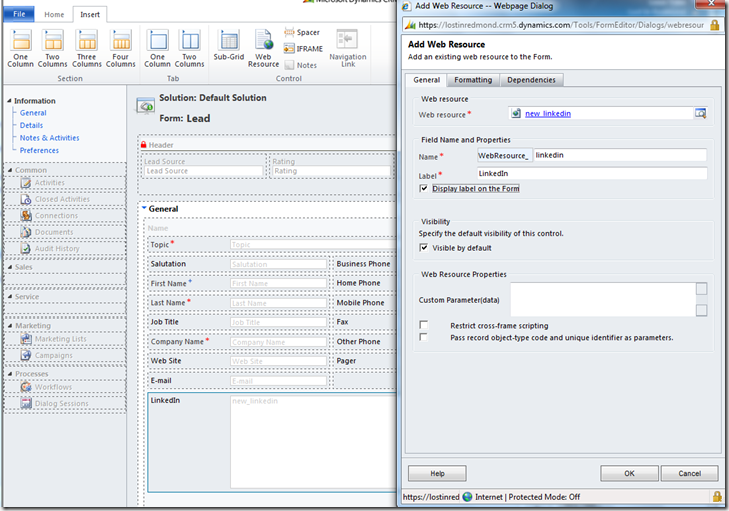
Task: Insert a Four Columns section
Action: (x=120, y=48)
